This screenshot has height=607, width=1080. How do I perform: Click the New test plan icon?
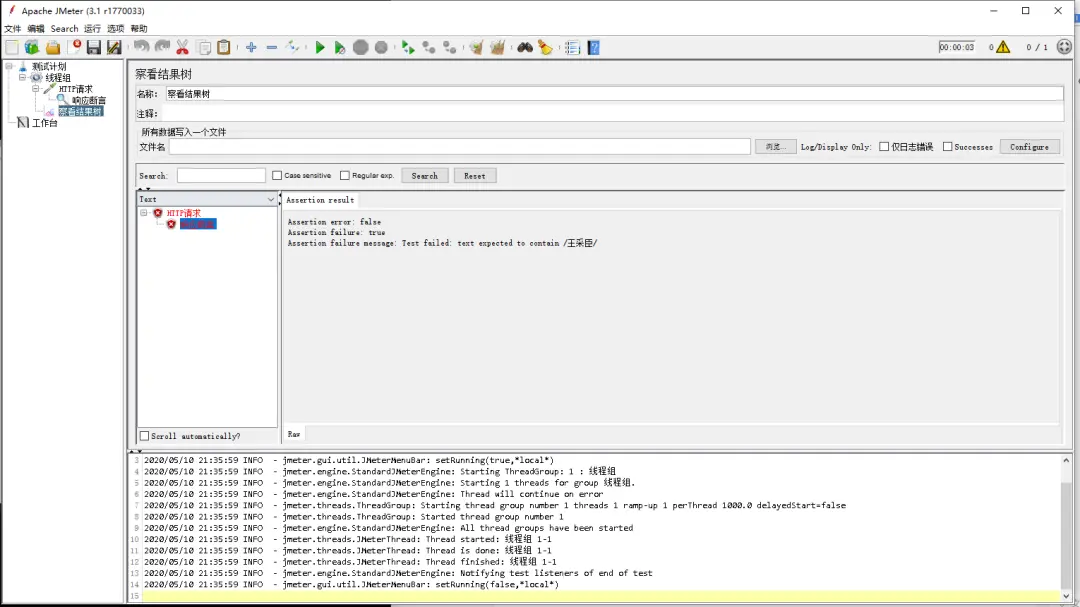coord(12,48)
